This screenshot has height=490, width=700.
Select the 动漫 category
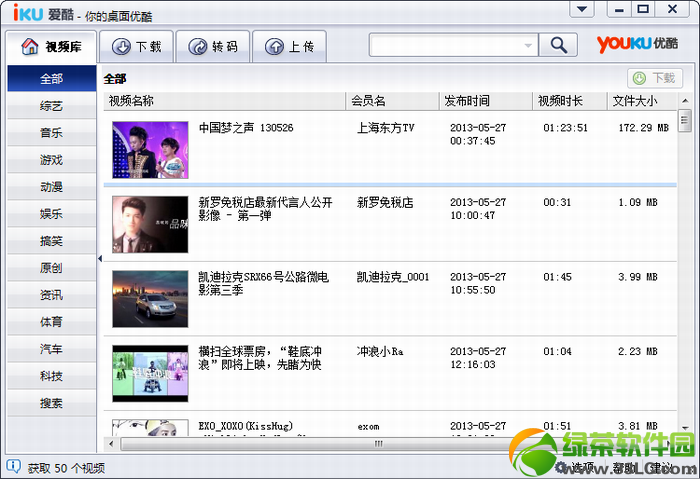51,187
